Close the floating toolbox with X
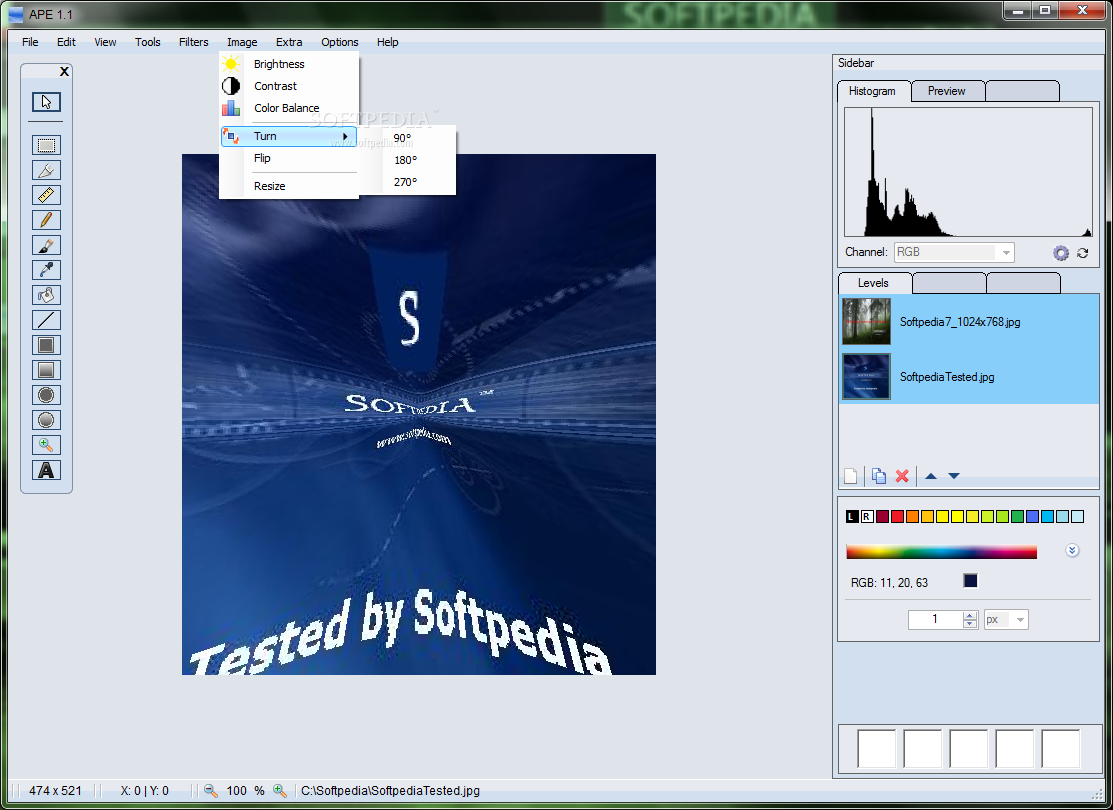The image size is (1113, 810). click(64, 72)
